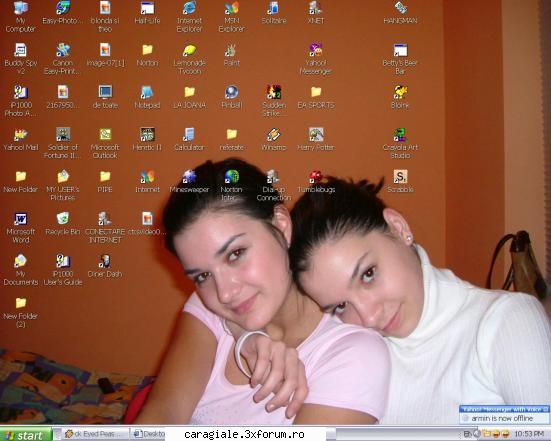Select the Blonk desktop icon
Screen dimensions: 551x441
coord(400,97)
